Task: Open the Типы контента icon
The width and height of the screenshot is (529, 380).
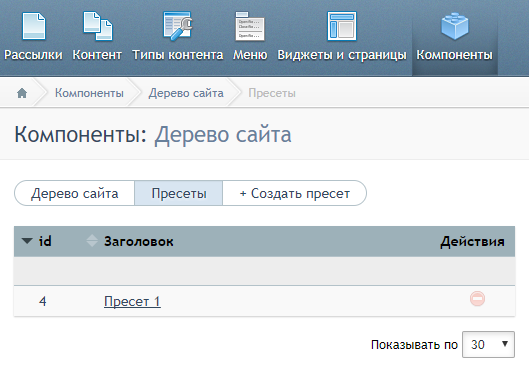Action: [177, 26]
